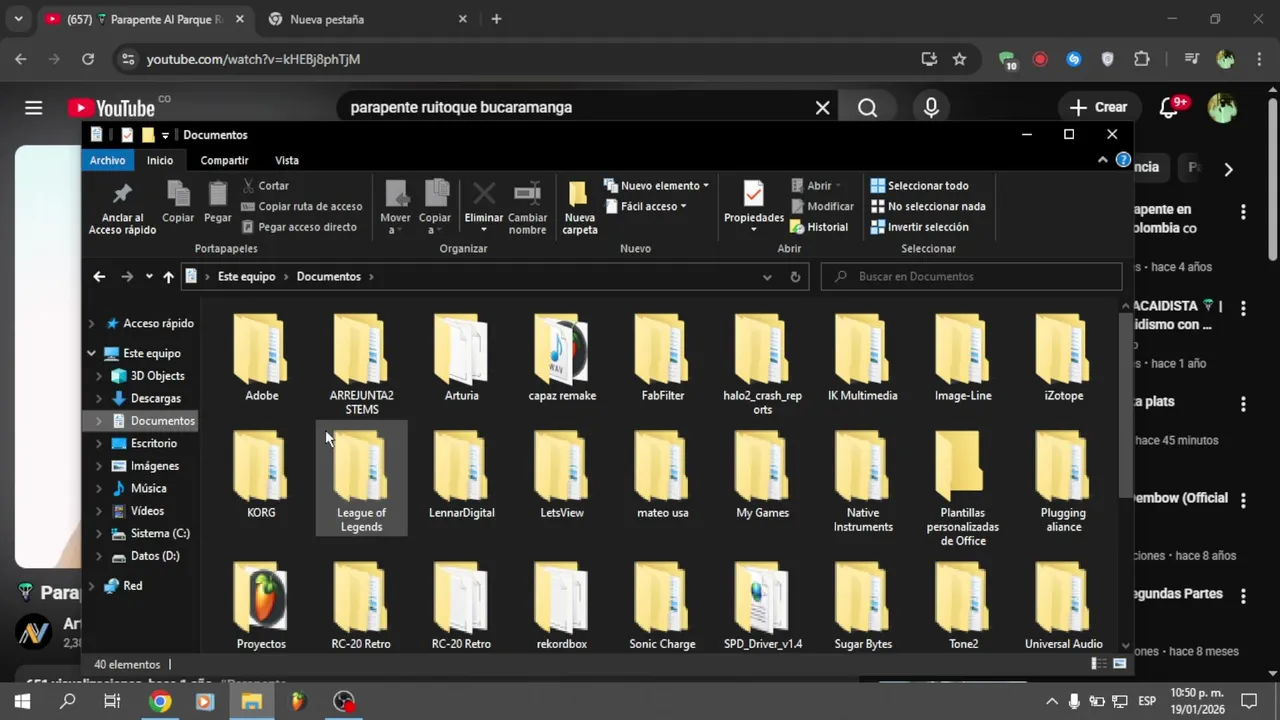Collapse Este equipo tree node
Image resolution: width=1280 pixels, height=720 pixels.
pos(91,353)
